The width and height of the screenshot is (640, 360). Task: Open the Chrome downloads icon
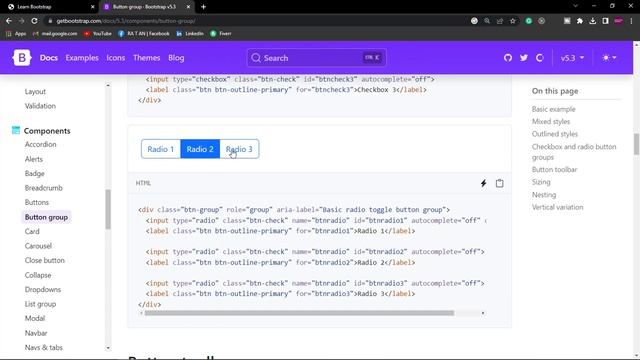(593, 21)
